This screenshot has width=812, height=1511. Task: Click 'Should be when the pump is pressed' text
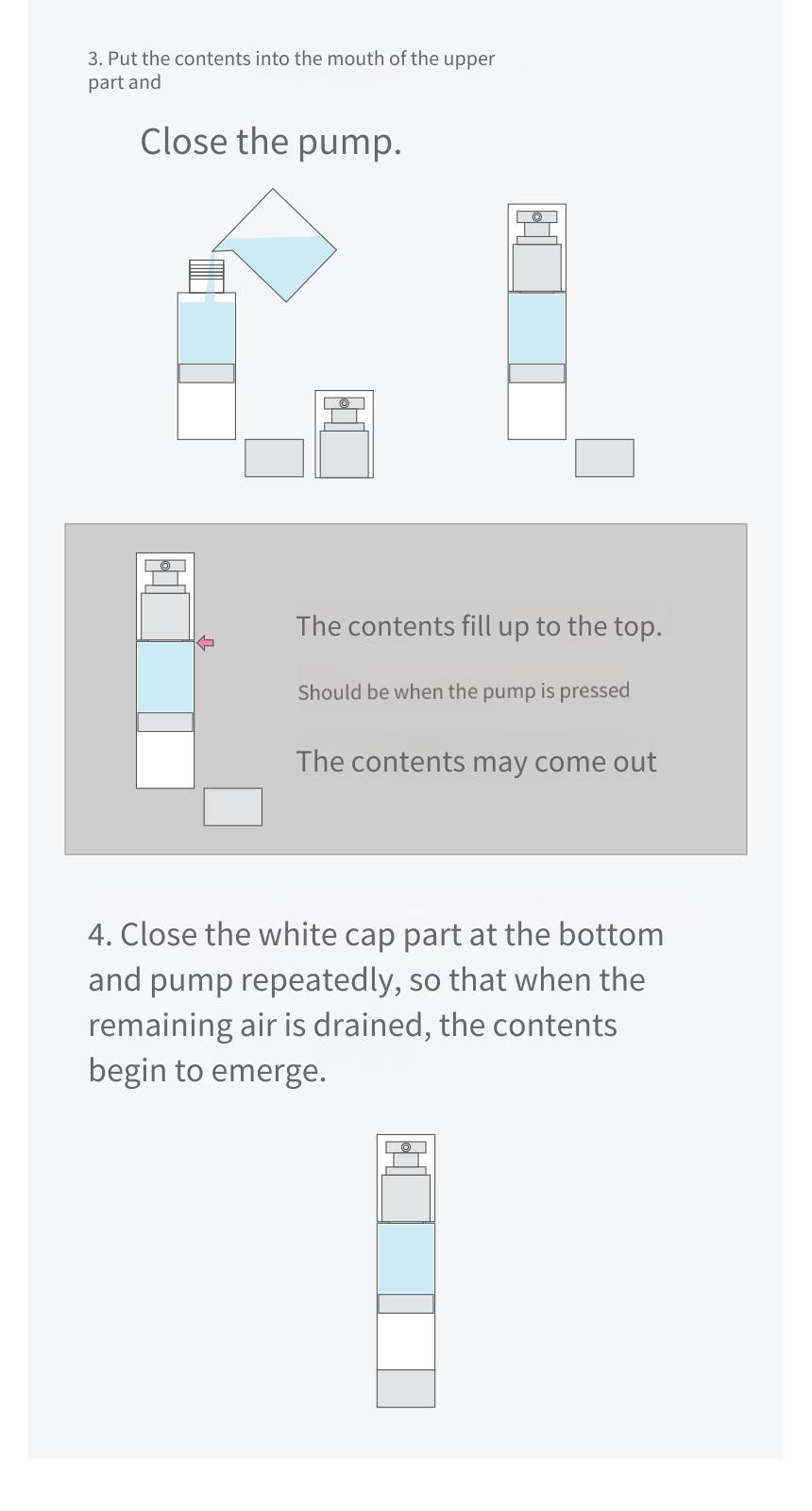pyautogui.click(x=464, y=691)
